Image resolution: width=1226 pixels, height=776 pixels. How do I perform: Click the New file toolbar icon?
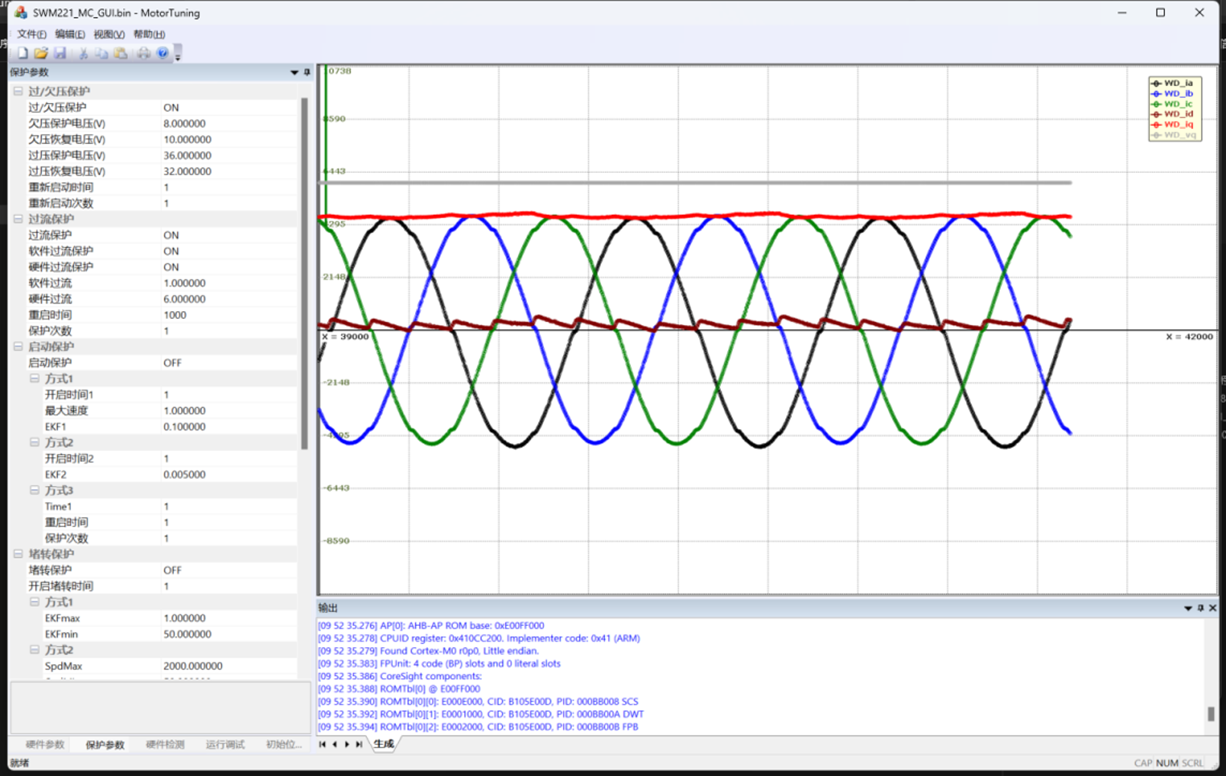22,53
